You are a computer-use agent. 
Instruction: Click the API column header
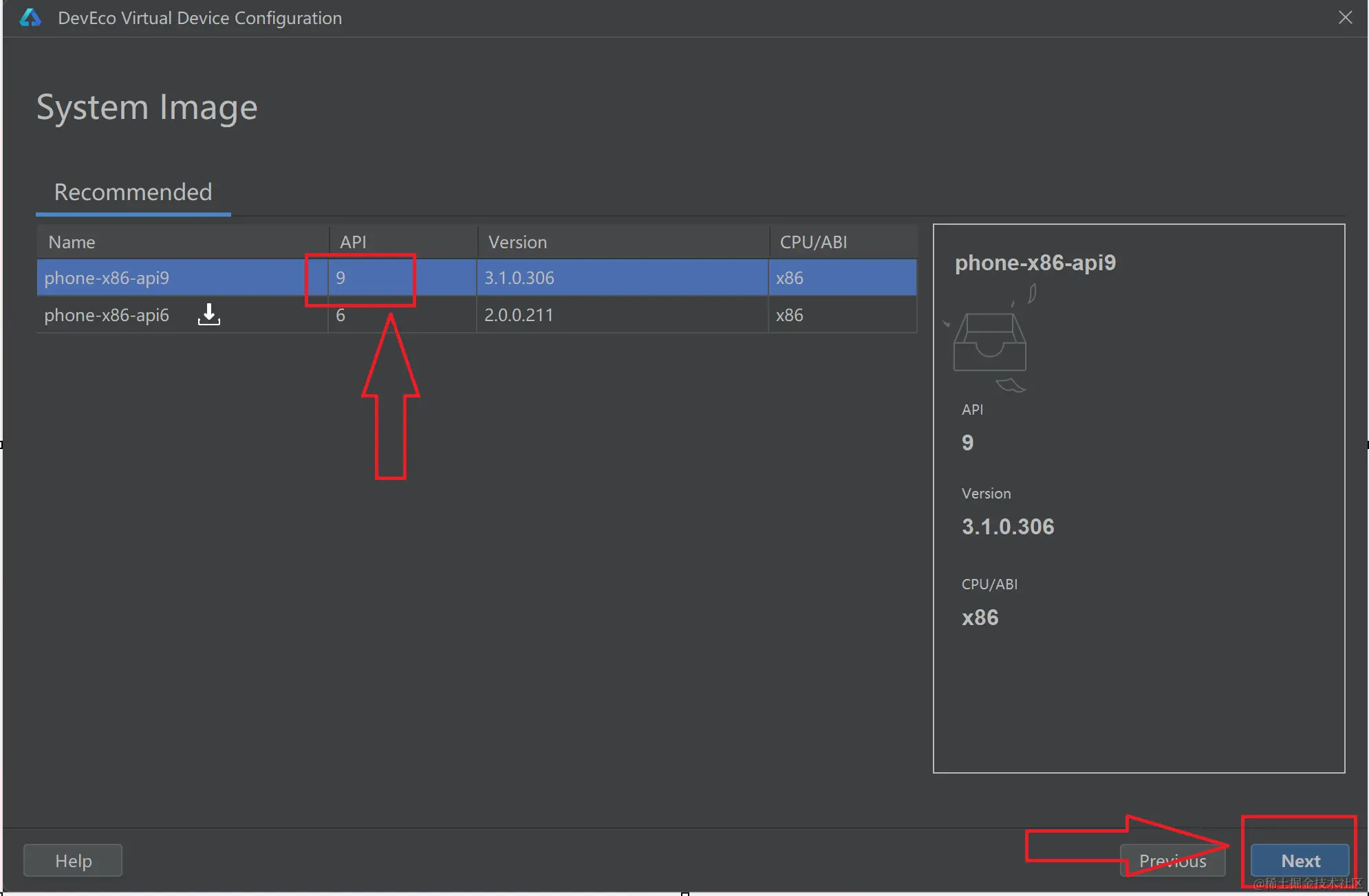[x=353, y=241]
